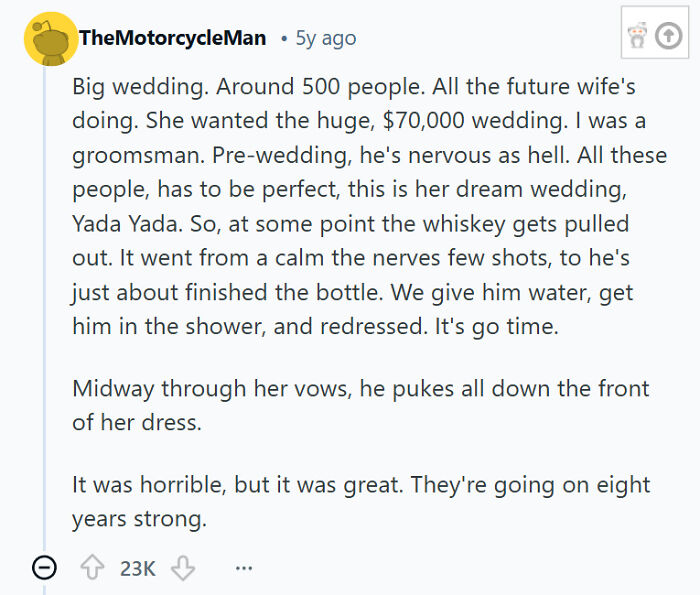700x595 pixels.
Task: Click the 23K vote score
Action: (x=137, y=568)
